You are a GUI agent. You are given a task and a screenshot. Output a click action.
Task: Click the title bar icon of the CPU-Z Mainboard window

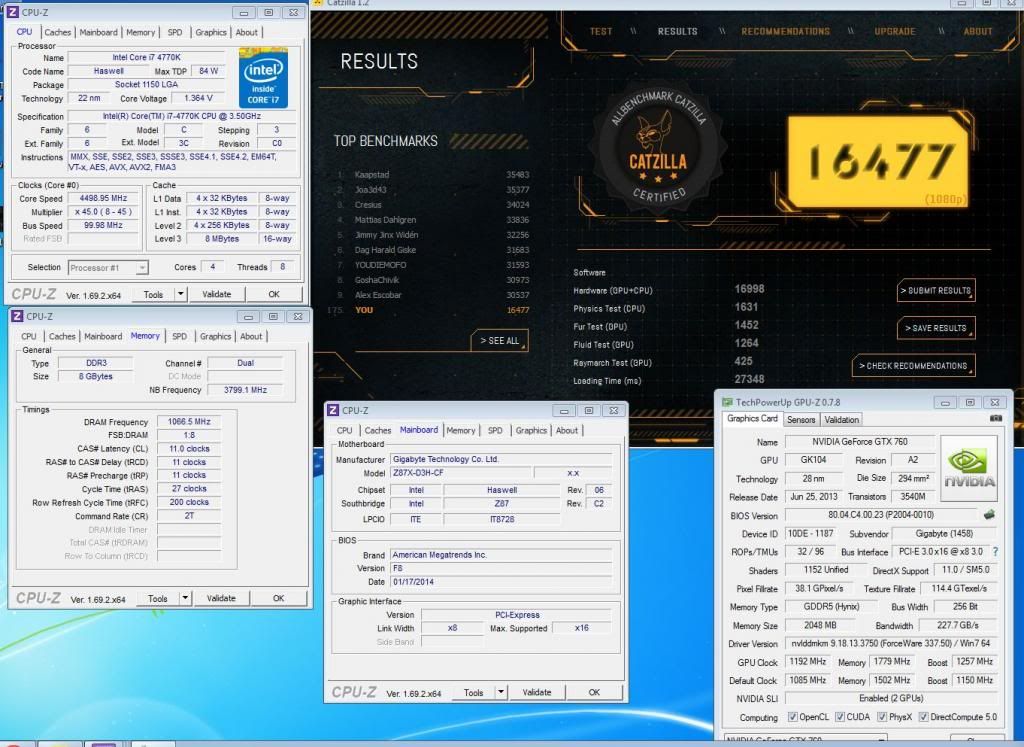point(333,410)
